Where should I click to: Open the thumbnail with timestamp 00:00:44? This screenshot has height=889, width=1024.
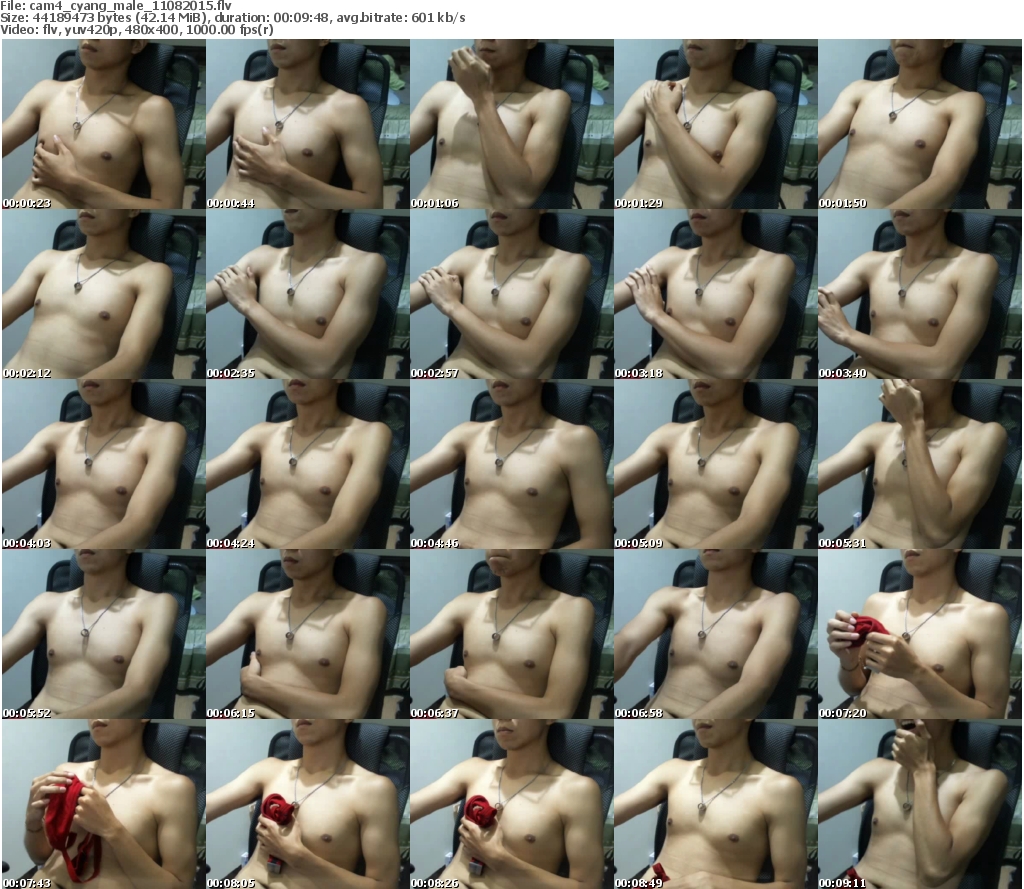[x=308, y=124]
